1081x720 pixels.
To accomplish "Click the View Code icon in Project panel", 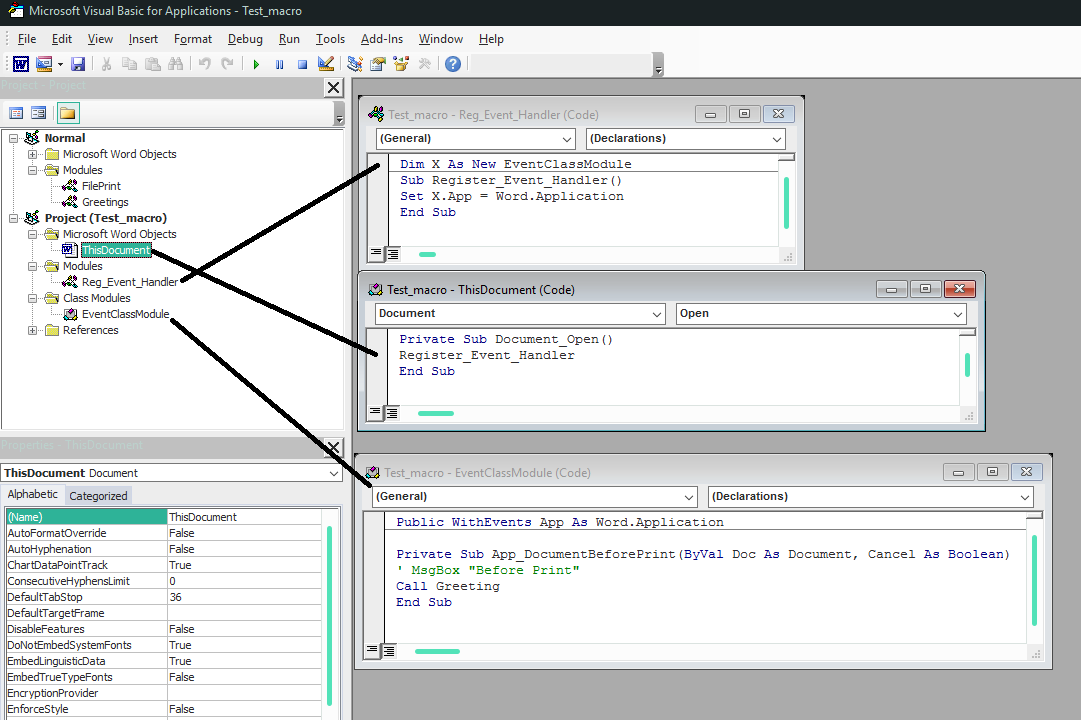I will (x=16, y=113).
